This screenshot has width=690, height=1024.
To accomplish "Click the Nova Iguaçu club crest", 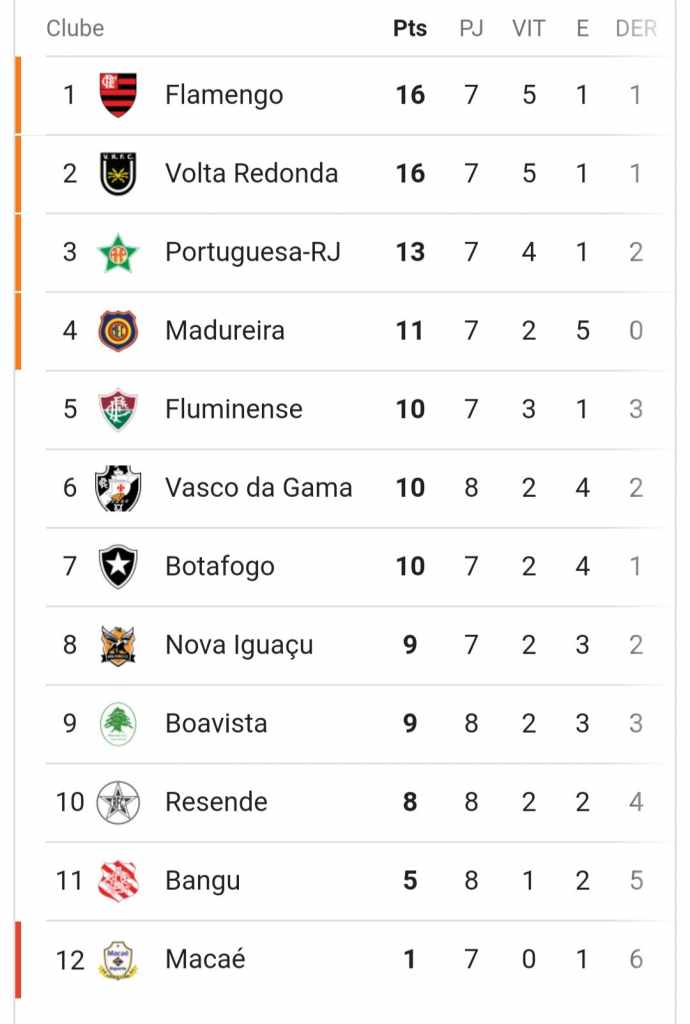I will click(118, 645).
